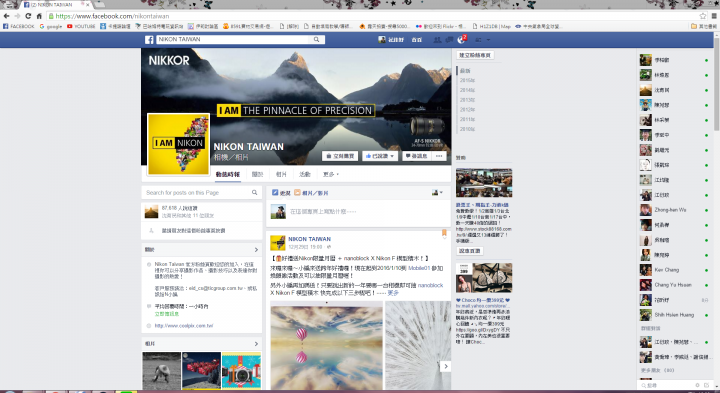Viewport: 720px width, 393px height.
Task: Click the next arrow on the post photos
Action: pos(445,366)
